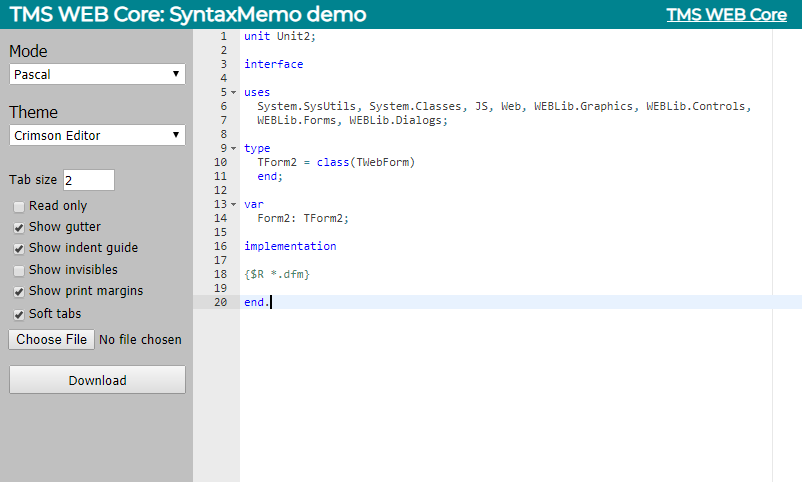Collapse the uses block fold arrow on line 5
Viewport: 802px width, 482px height.
pos(234,93)
